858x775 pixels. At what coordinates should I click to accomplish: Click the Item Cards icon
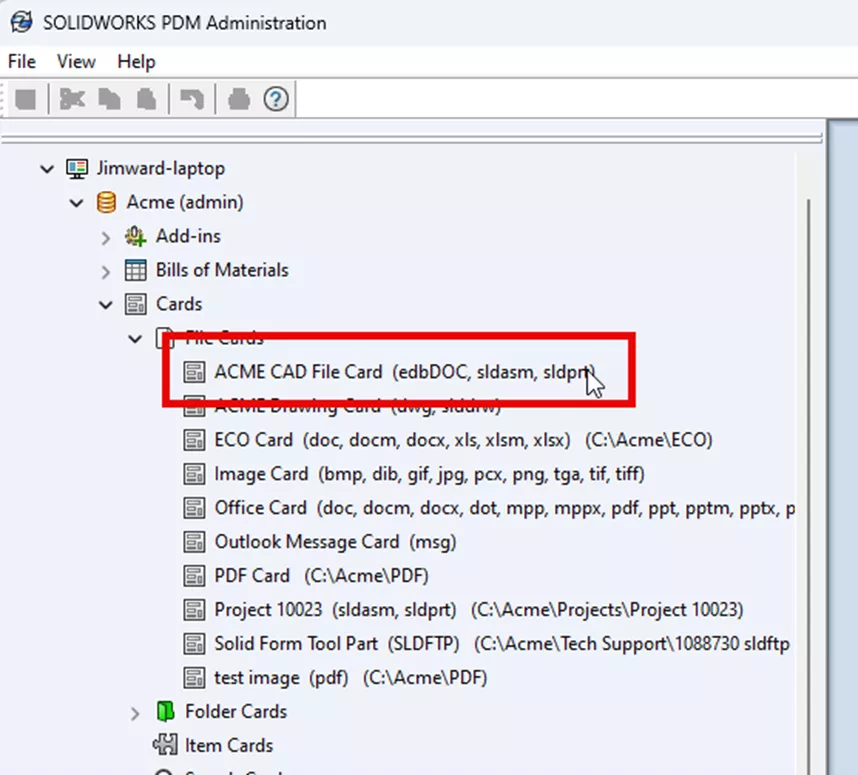point(165,745)
